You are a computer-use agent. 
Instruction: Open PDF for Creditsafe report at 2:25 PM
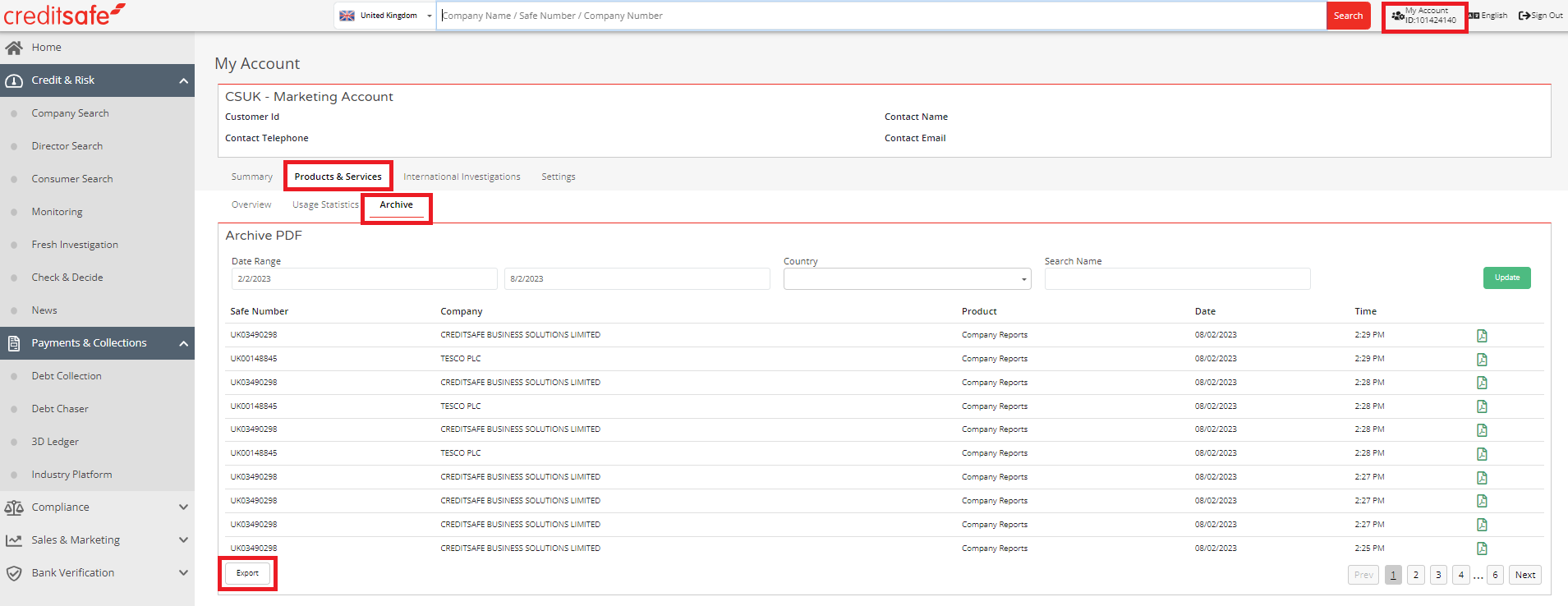tap(1482, 549)
